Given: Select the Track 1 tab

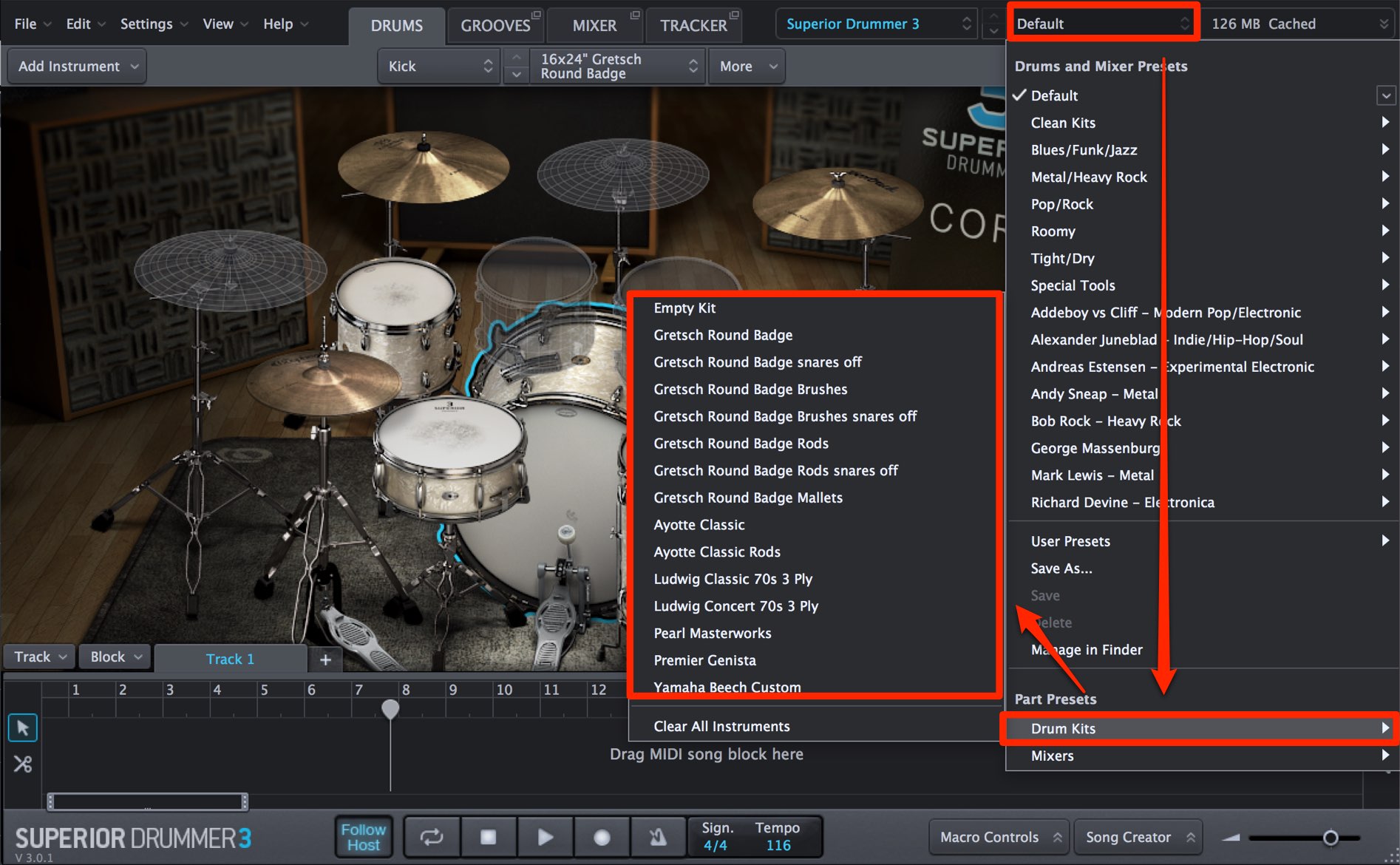Looking at the screenshot, I should [x=230, y=659].
